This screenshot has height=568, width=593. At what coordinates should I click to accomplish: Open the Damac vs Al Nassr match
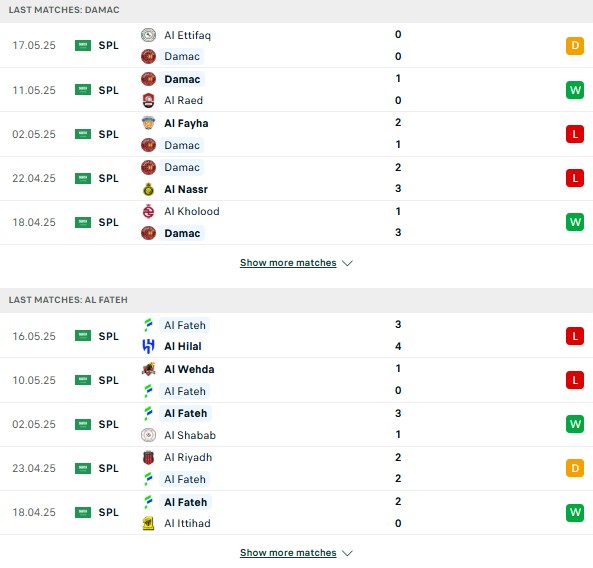pyautogui.click(x=296, y=178)
